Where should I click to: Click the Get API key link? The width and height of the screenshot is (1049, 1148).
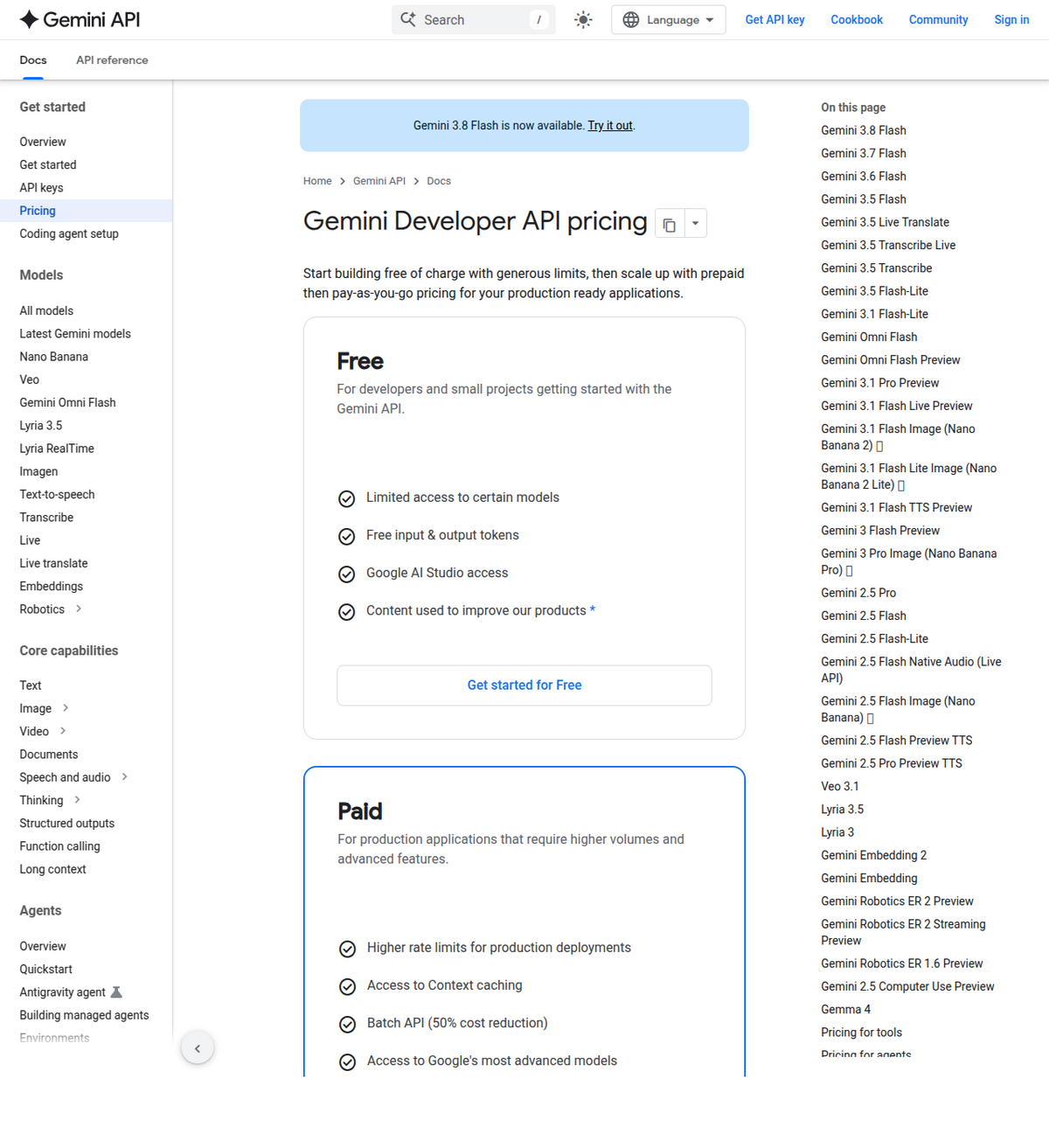pyautogui.click(x=775, y=19)
